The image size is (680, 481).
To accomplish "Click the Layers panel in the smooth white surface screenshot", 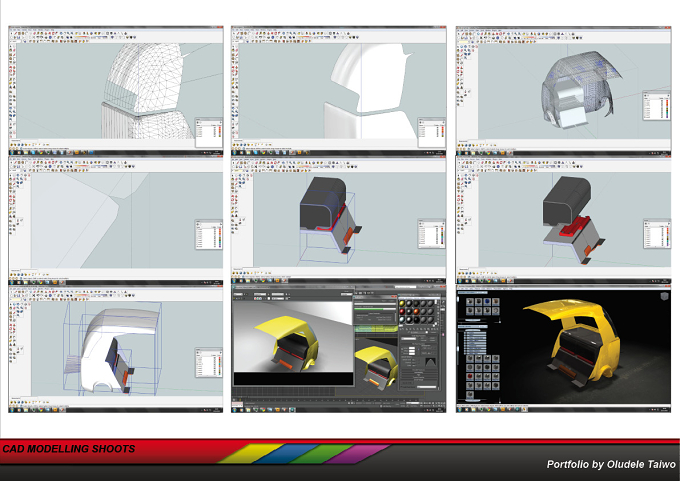I will pos(432,133).
